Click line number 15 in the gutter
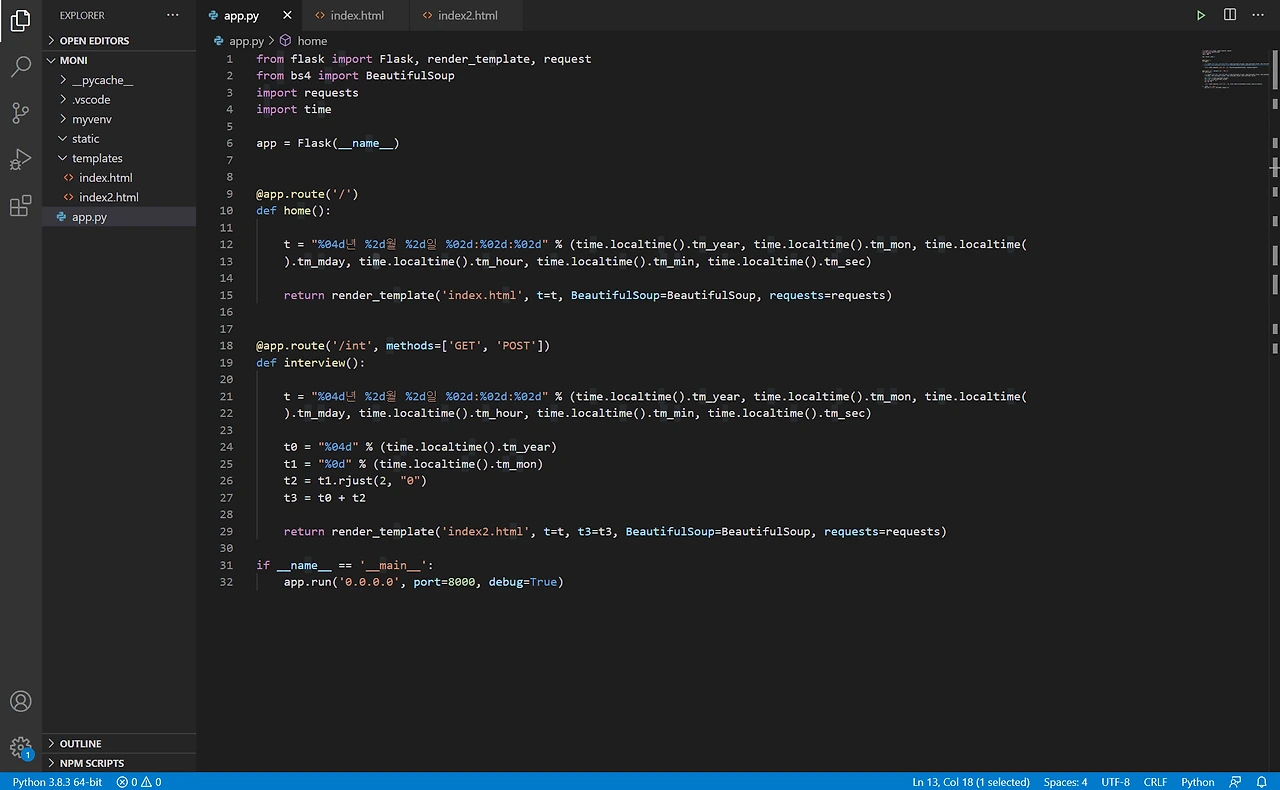1280x790 pixels. click(226, 295)
